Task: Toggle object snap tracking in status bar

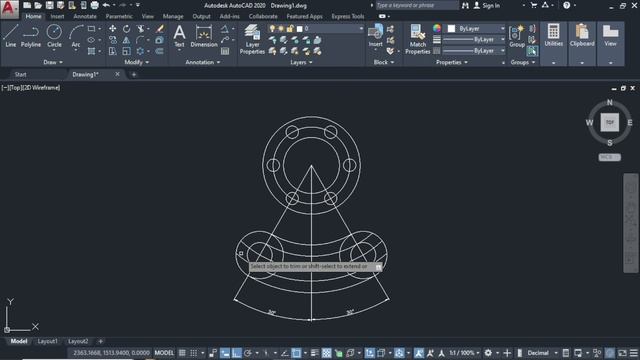Action: (x=285, y=353)
